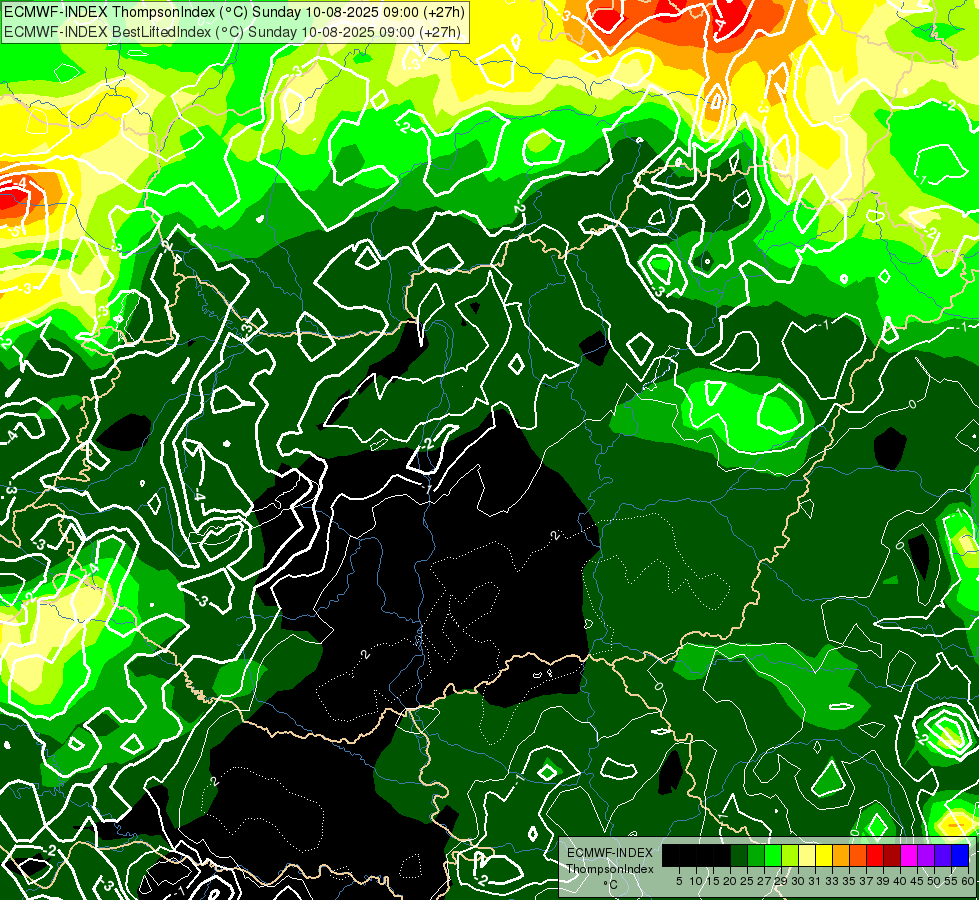Click the legend tick label '33'
The image size is (979, 900).
coord(832,881)
